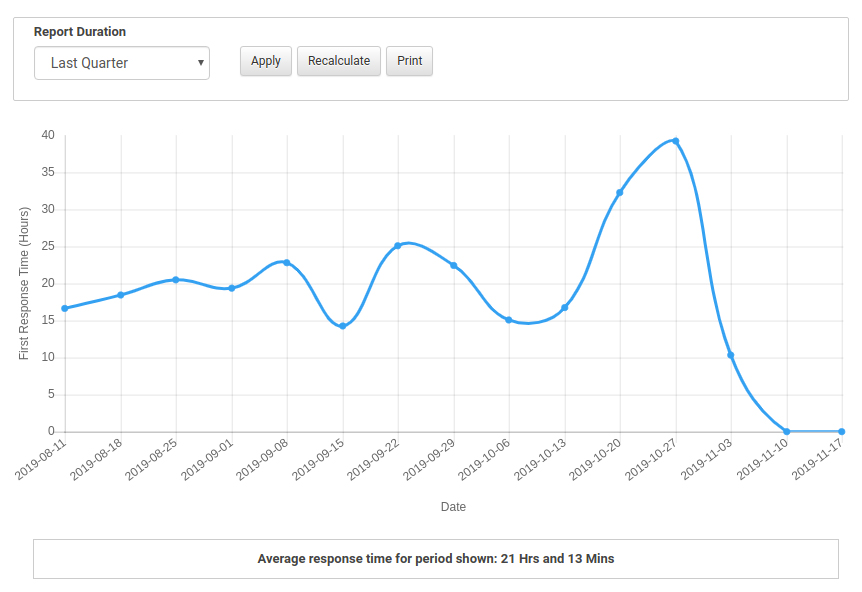862x592 pixels.
Task: Open the Report Duration dropdown
Action: [122, 63]
